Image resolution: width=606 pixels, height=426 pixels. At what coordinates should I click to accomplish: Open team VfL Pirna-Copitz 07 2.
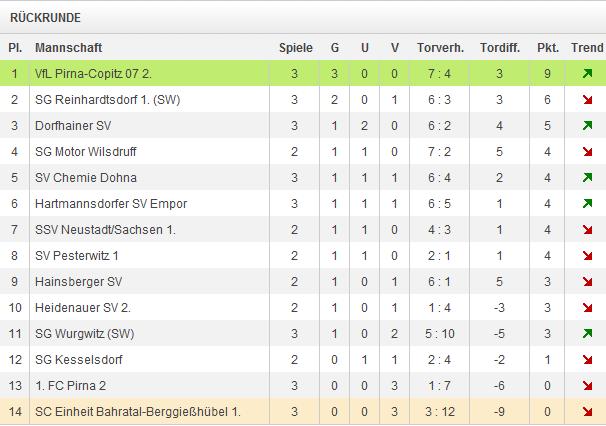[93, 73]
